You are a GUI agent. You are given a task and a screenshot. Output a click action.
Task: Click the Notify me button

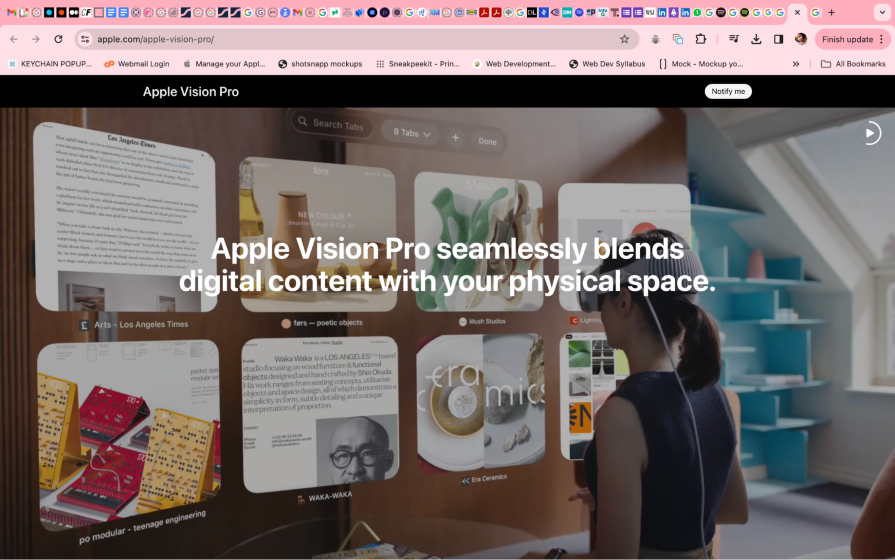pos(727,91)
